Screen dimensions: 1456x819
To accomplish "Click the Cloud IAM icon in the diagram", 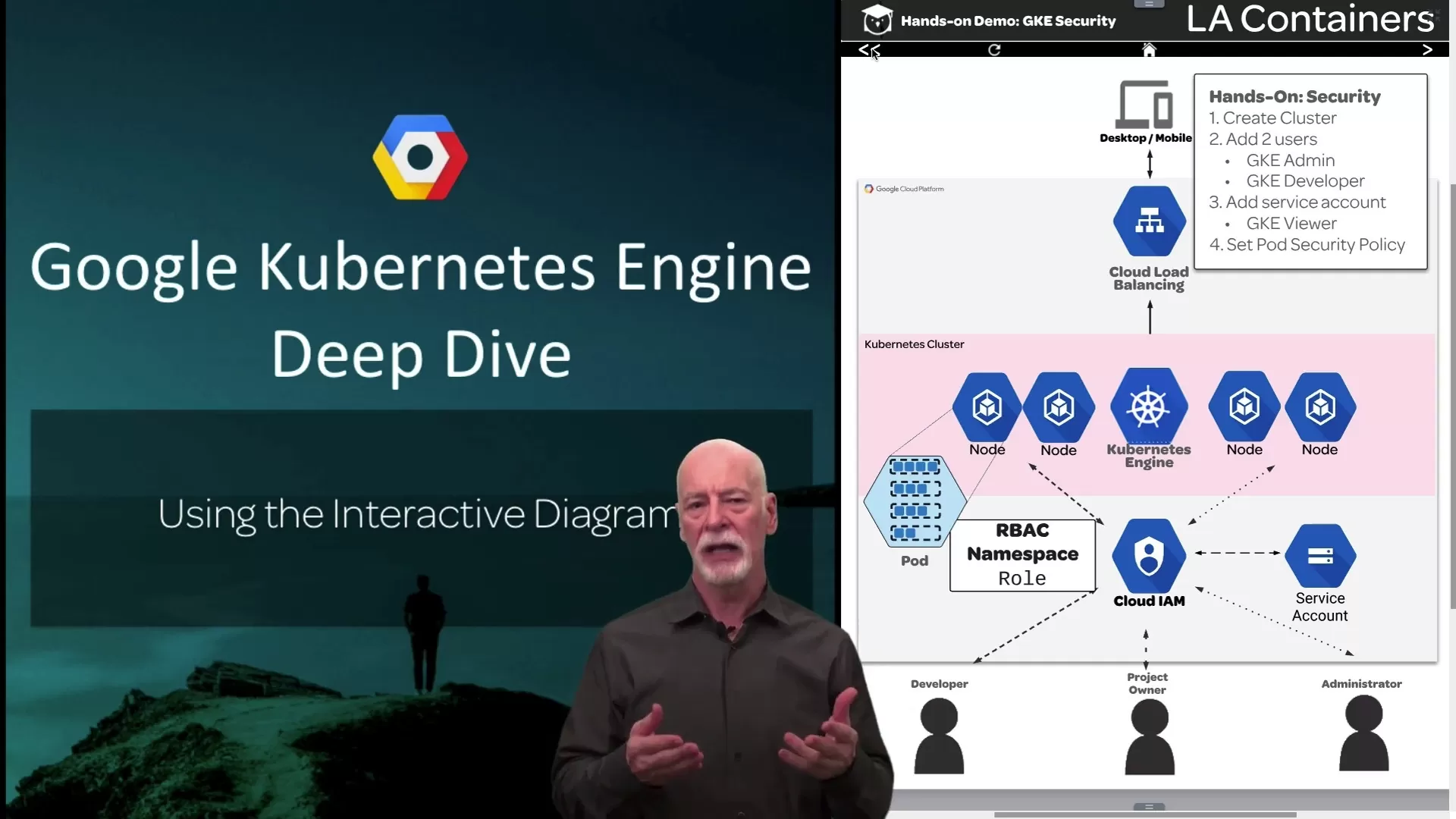I will (1148, 557).
